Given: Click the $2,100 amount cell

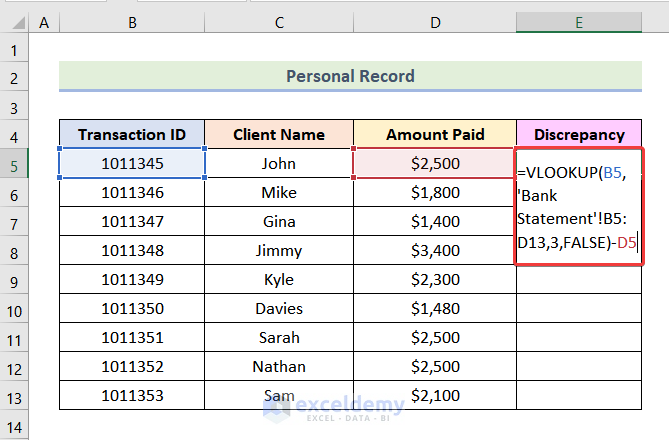Looking at the screenshot, I should tap(435, 396).
